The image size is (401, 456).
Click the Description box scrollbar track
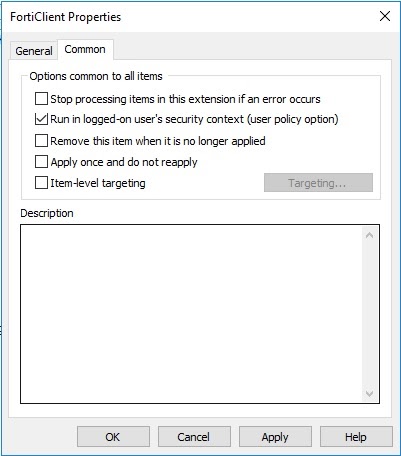[x=369, y=314]
